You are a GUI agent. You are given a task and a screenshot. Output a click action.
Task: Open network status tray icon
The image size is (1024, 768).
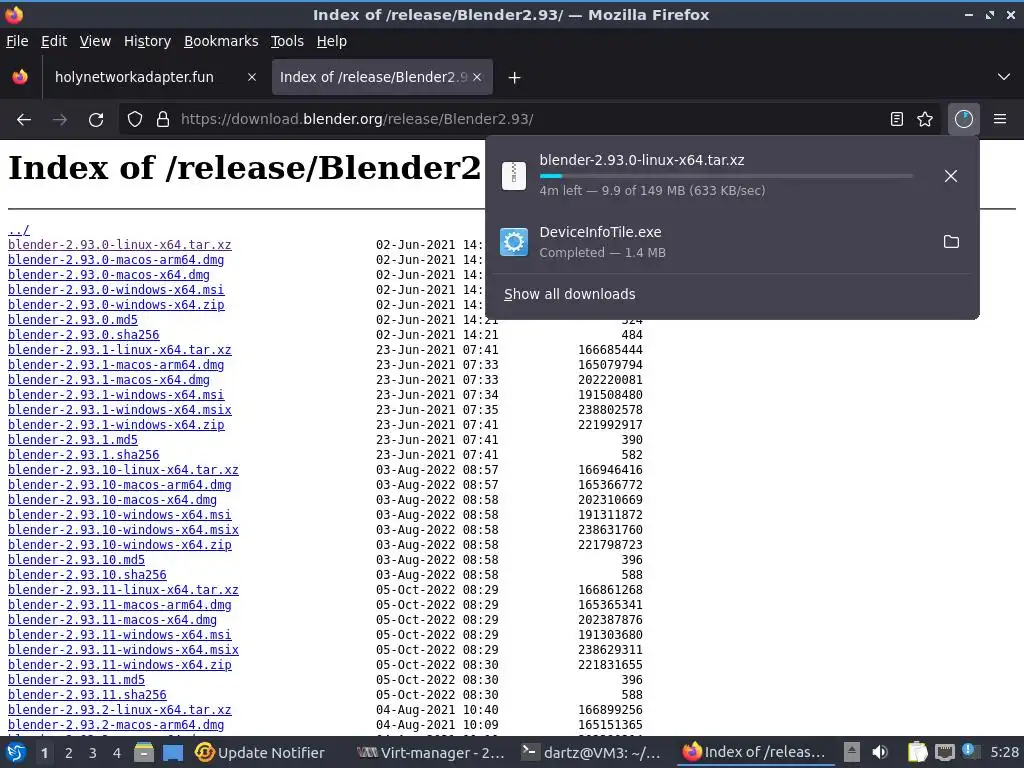pos(944,752)
